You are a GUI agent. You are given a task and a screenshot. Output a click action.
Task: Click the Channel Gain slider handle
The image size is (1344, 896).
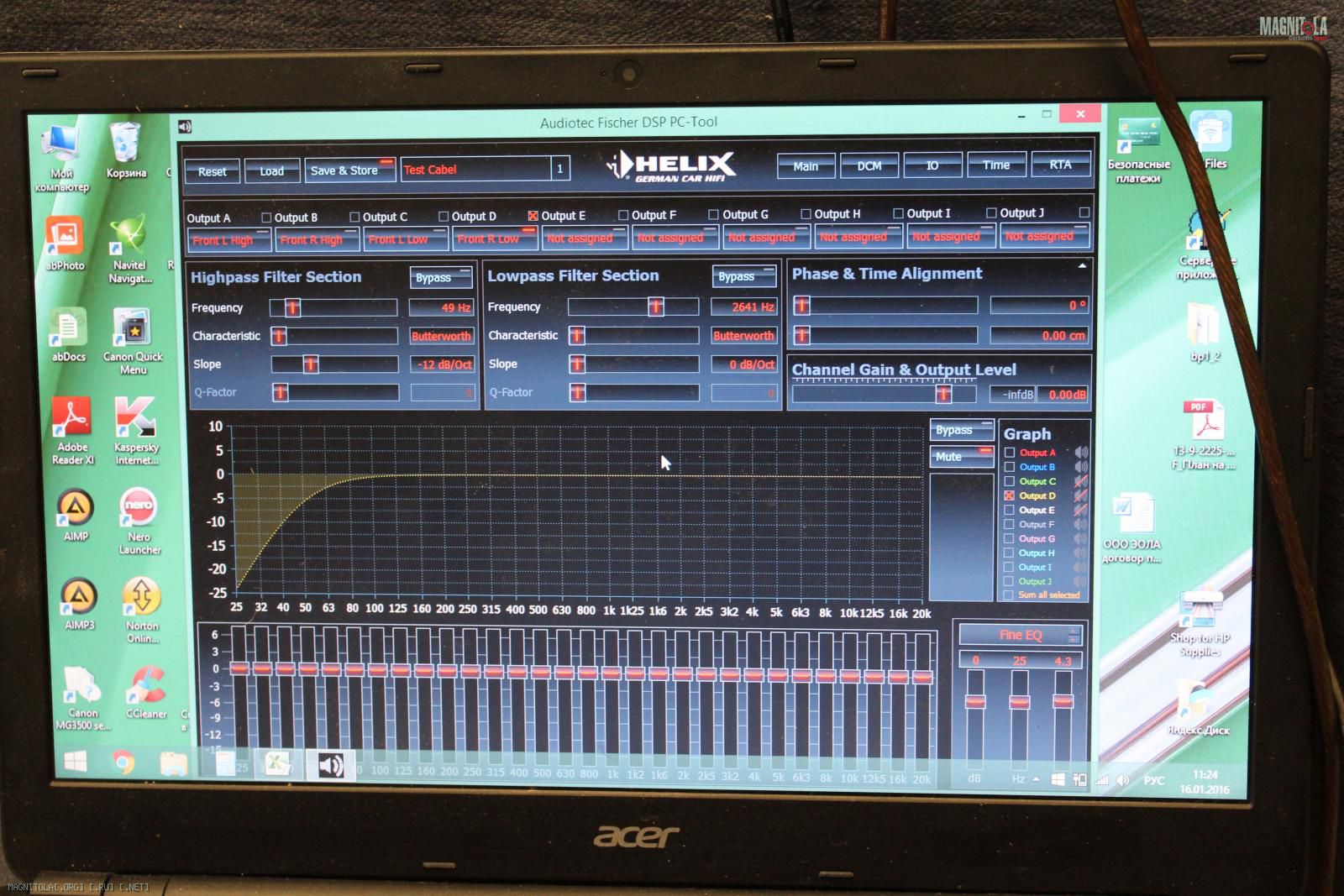pyautogui.click(x=944, y=393)
